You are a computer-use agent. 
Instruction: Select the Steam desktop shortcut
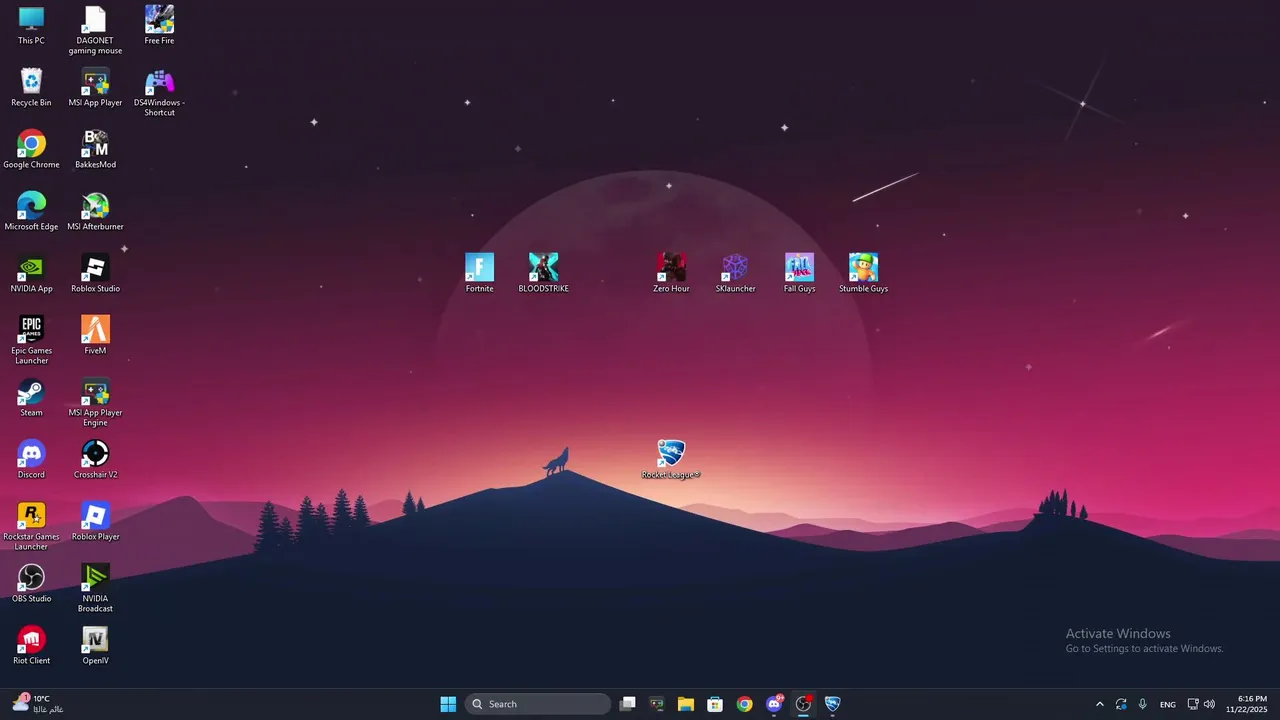31,398
